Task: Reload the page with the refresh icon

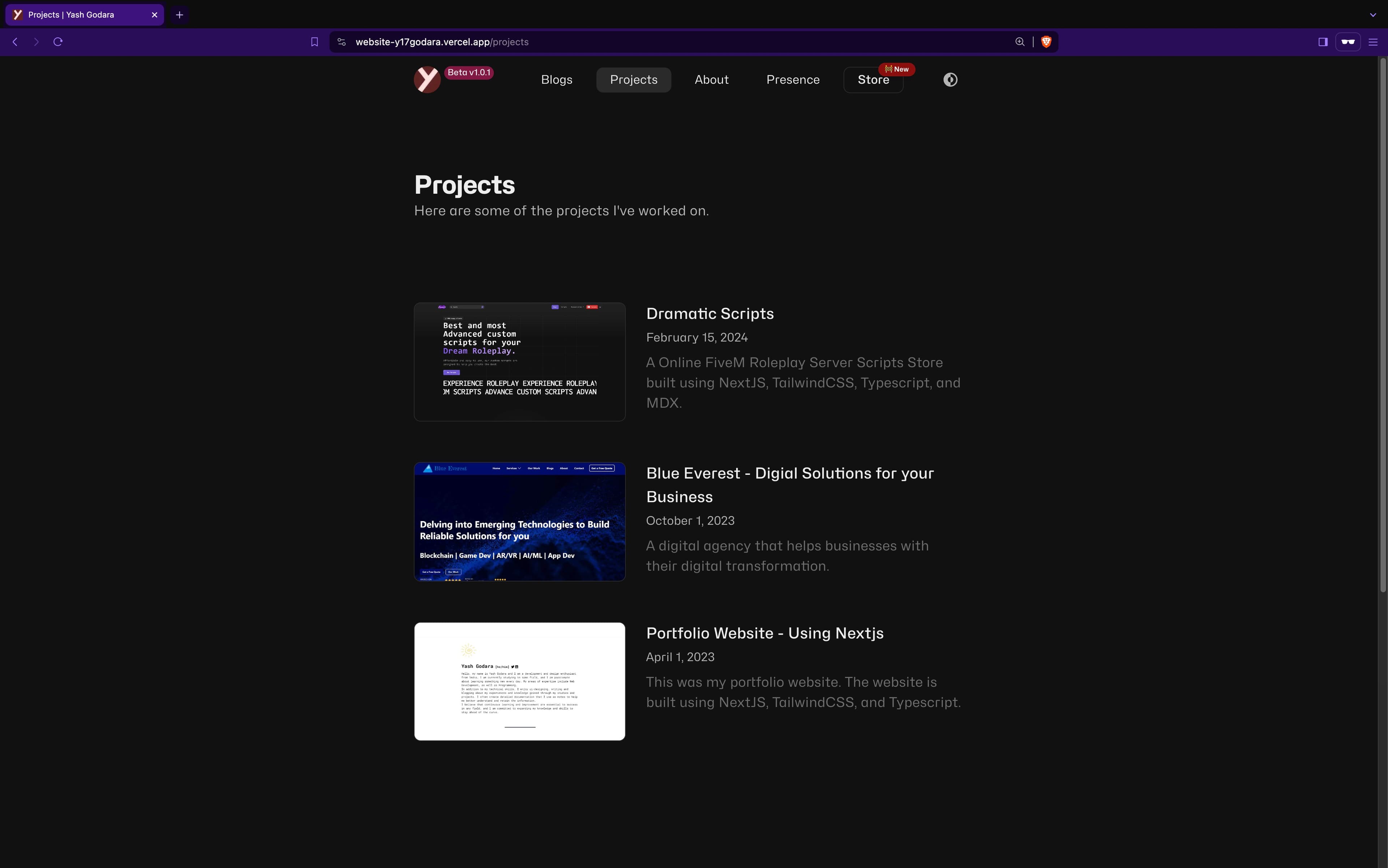Action: pos(58,42)
